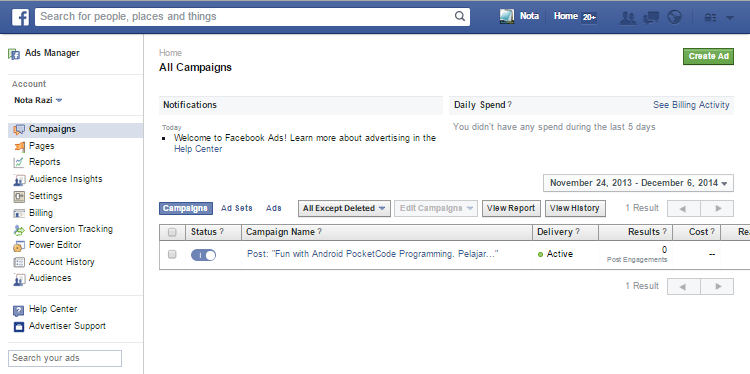Screen dimensions: 750x374
Task: Switch to the Ads tab
Action: click(x=274, y=209)
